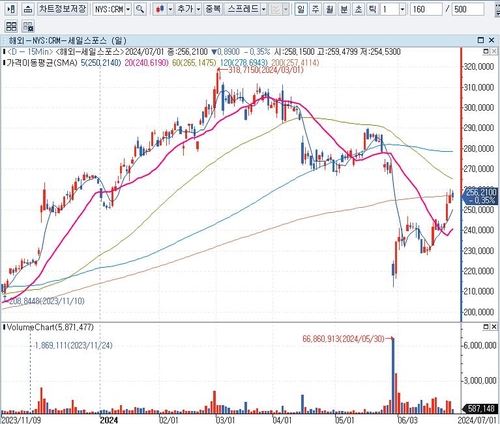The image size is (500, 424).
Task: Select the 일 (daily) period toggle
Action: click(x=301, y=9)
